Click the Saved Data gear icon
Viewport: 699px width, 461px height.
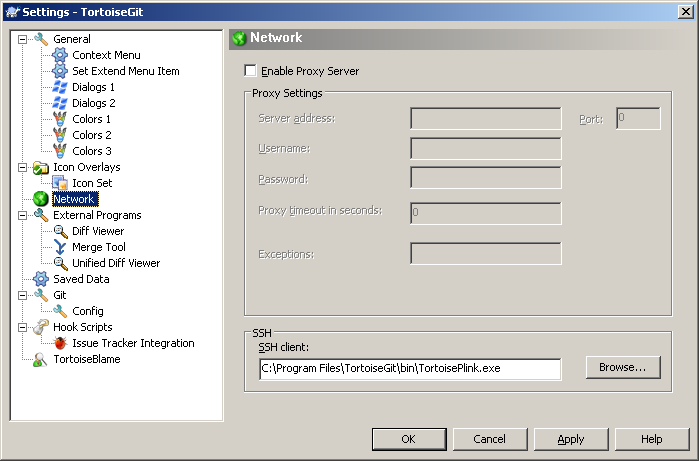click(41, 279)
